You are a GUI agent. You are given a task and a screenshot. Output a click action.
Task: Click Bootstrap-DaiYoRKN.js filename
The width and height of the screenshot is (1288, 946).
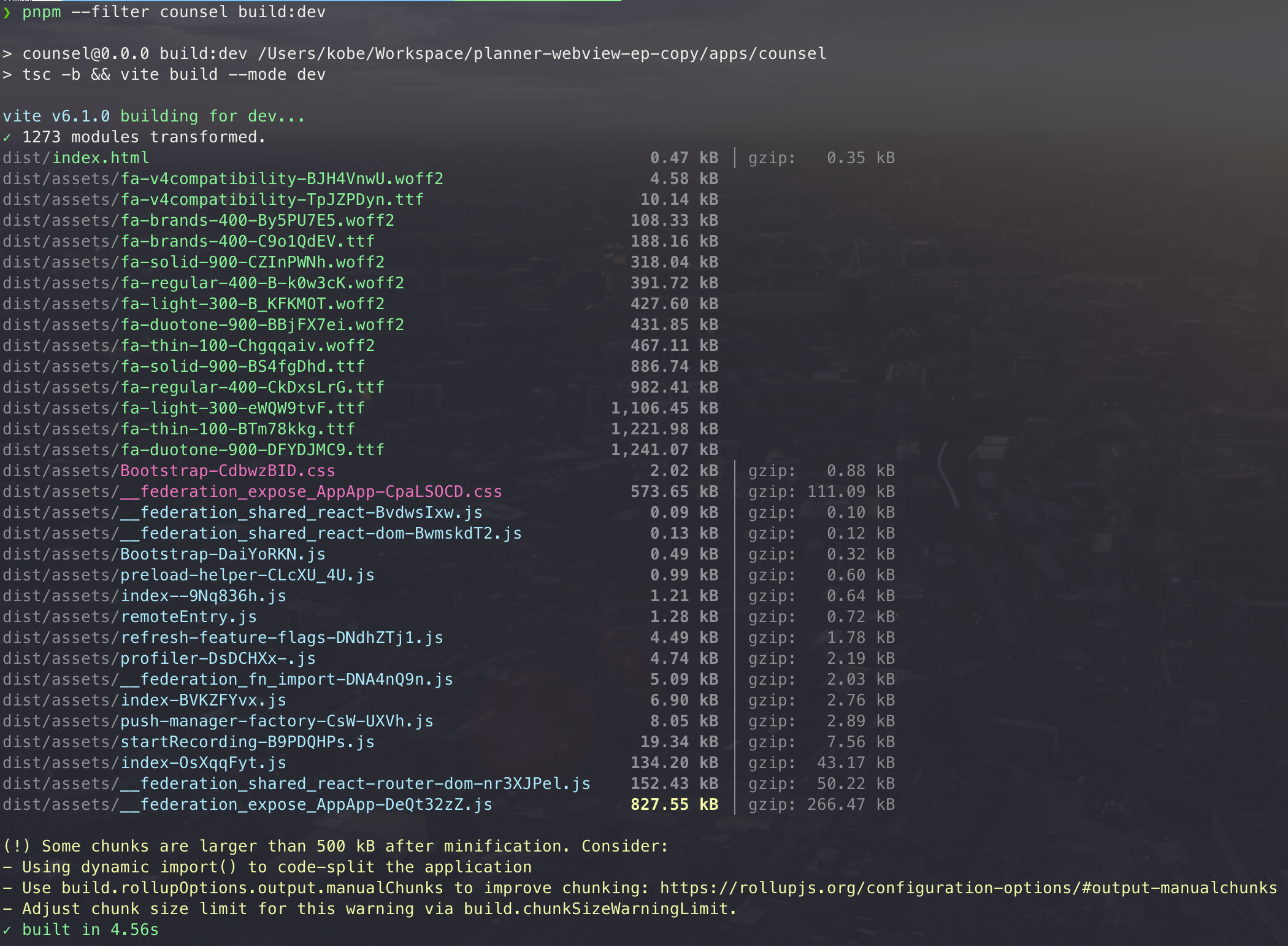tap(223, 555)
